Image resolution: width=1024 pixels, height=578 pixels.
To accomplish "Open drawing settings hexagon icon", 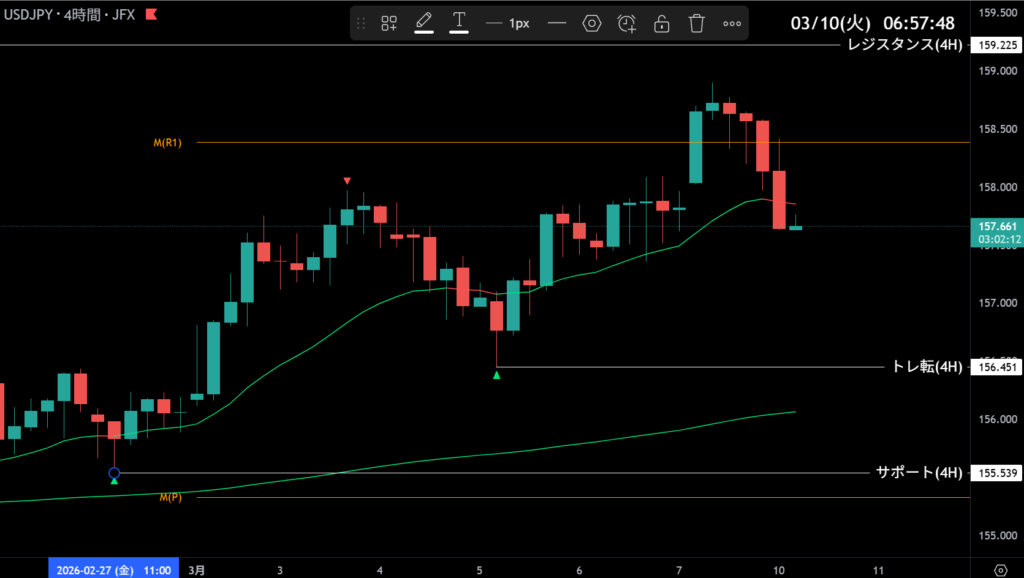I will tap(592, 23).
